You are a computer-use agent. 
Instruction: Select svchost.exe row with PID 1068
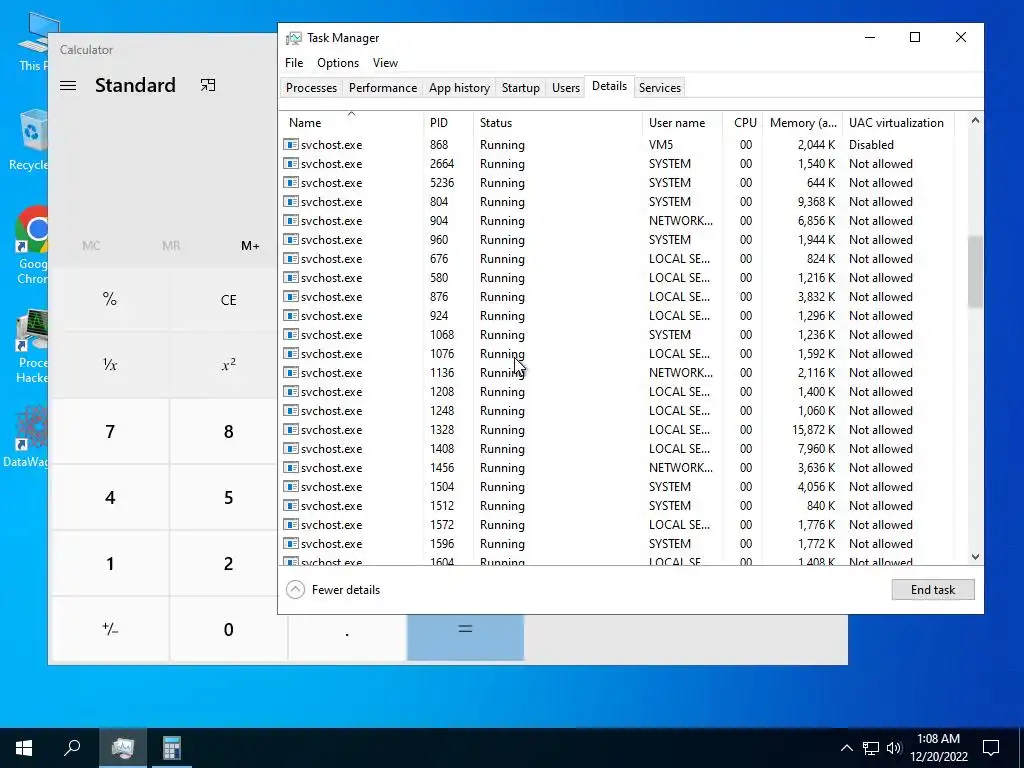pyautogui.click(x=617, y=334)
